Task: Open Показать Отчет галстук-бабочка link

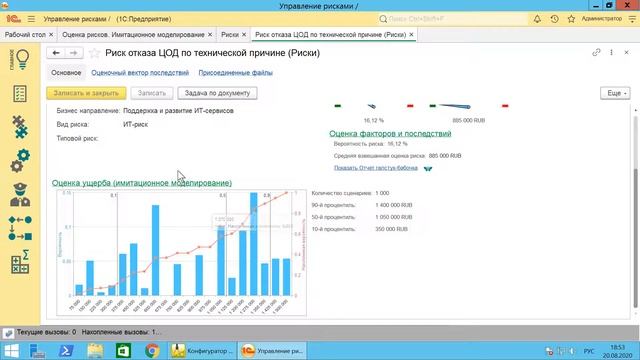Action: coord(376,168)
